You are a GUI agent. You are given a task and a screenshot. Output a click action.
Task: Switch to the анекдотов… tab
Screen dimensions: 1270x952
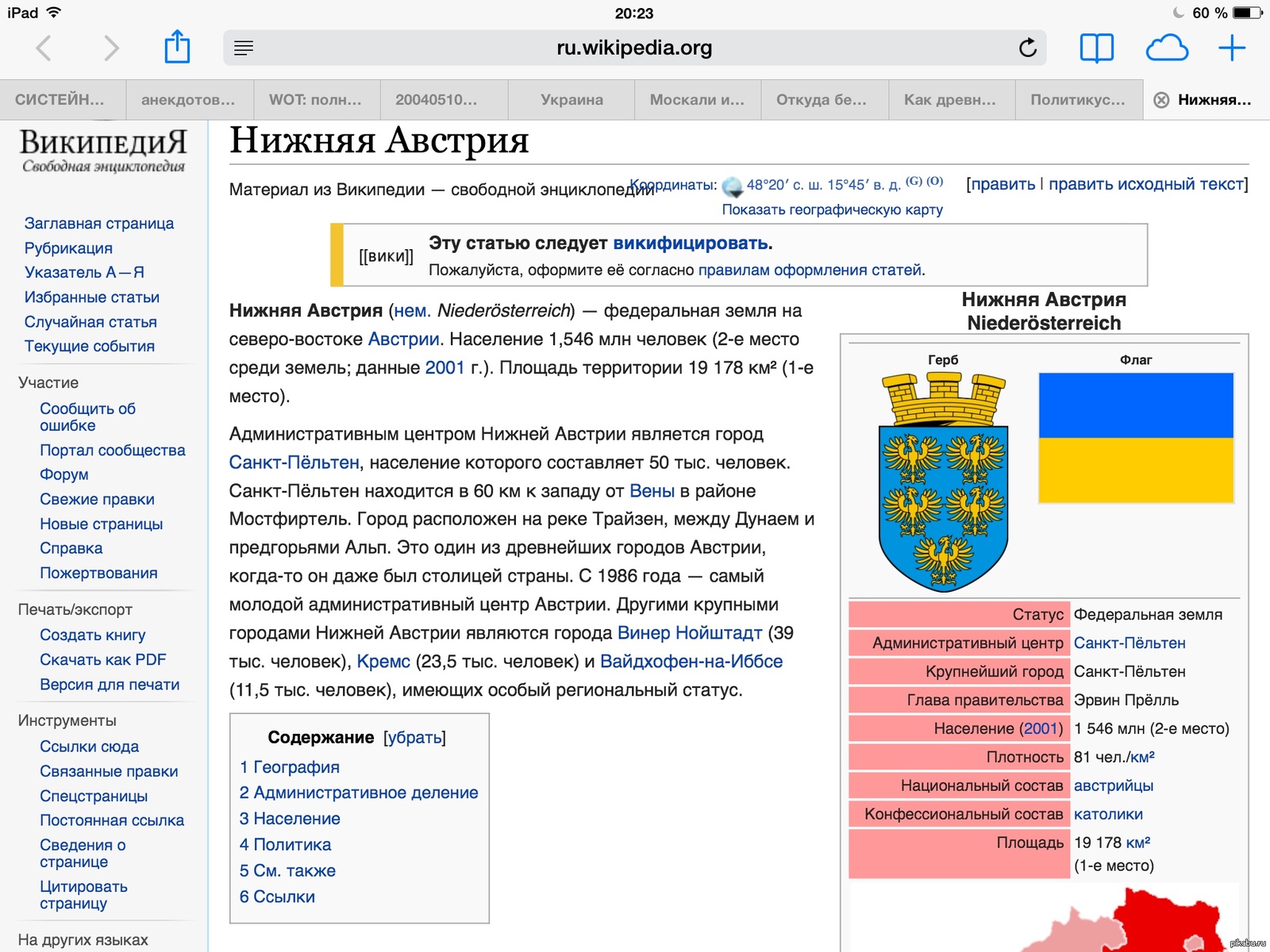coord(189,100)
